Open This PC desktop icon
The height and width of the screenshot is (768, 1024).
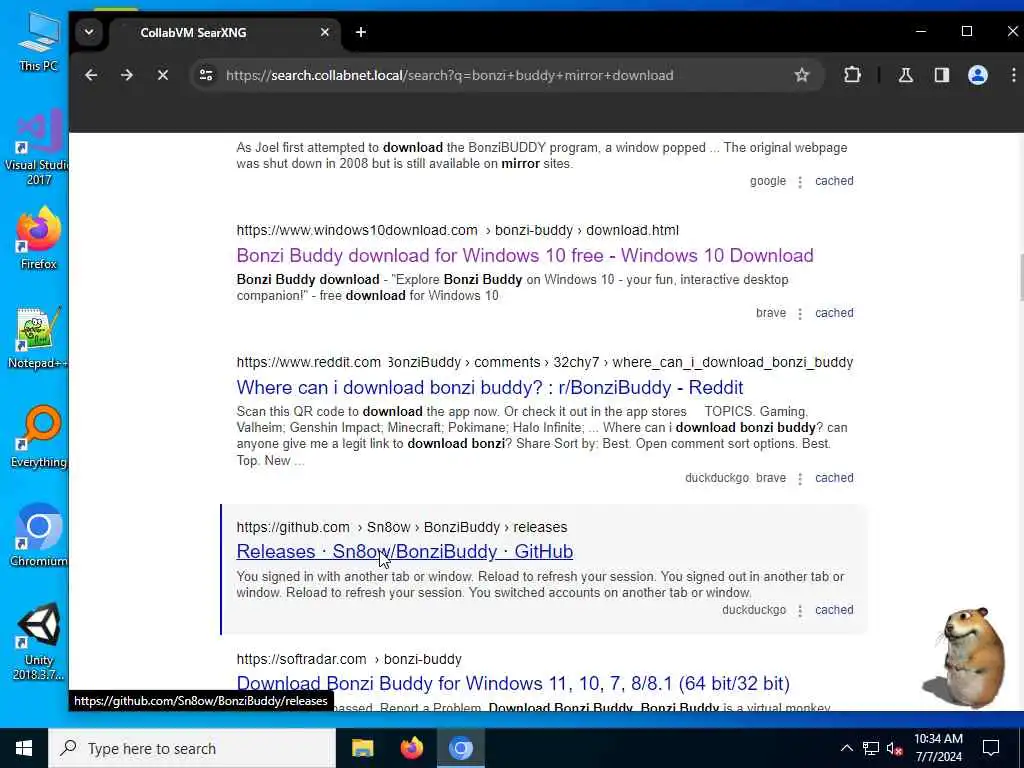(x=38, y=42)
